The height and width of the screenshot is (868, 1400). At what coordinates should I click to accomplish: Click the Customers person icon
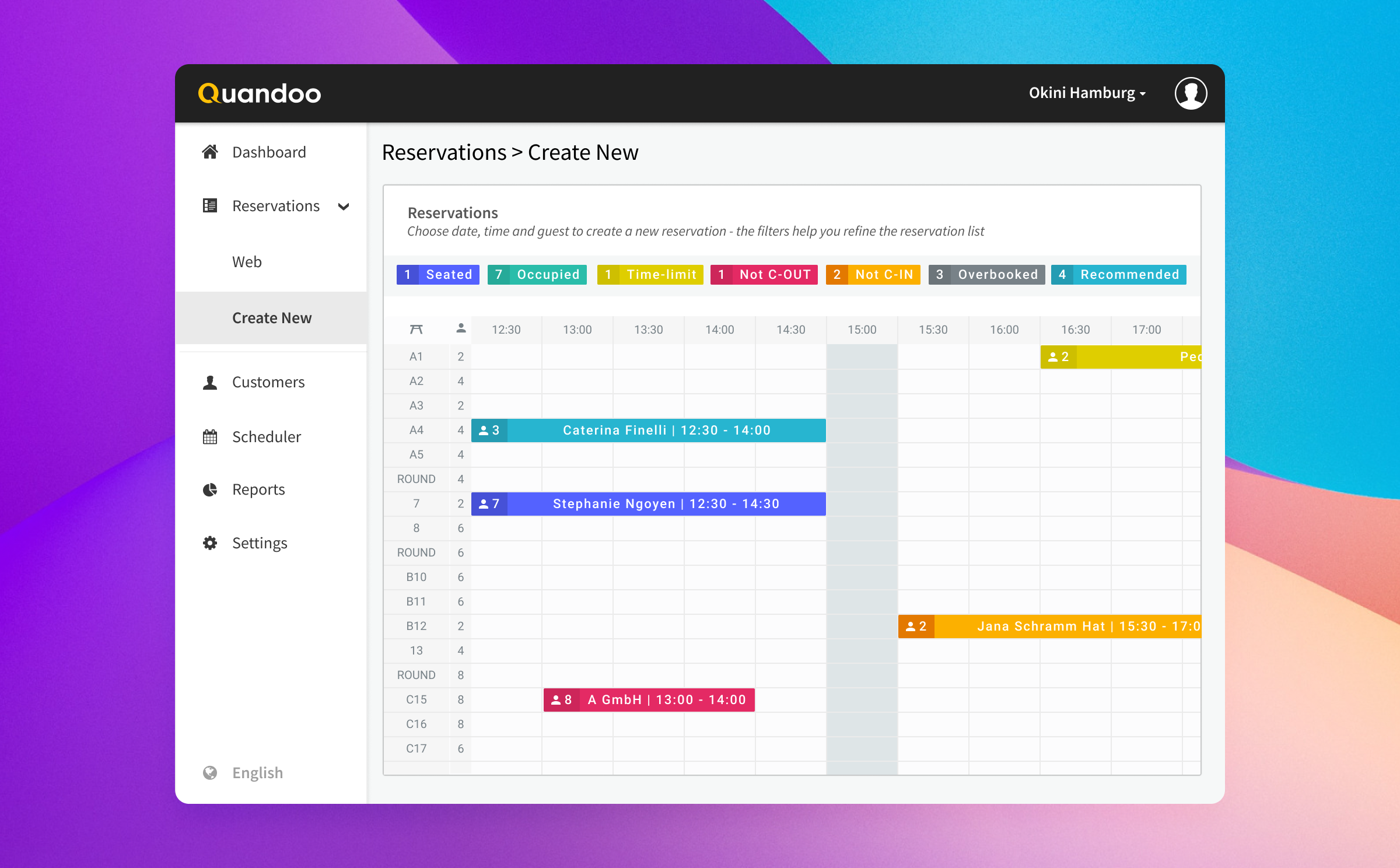click(210, 382)
